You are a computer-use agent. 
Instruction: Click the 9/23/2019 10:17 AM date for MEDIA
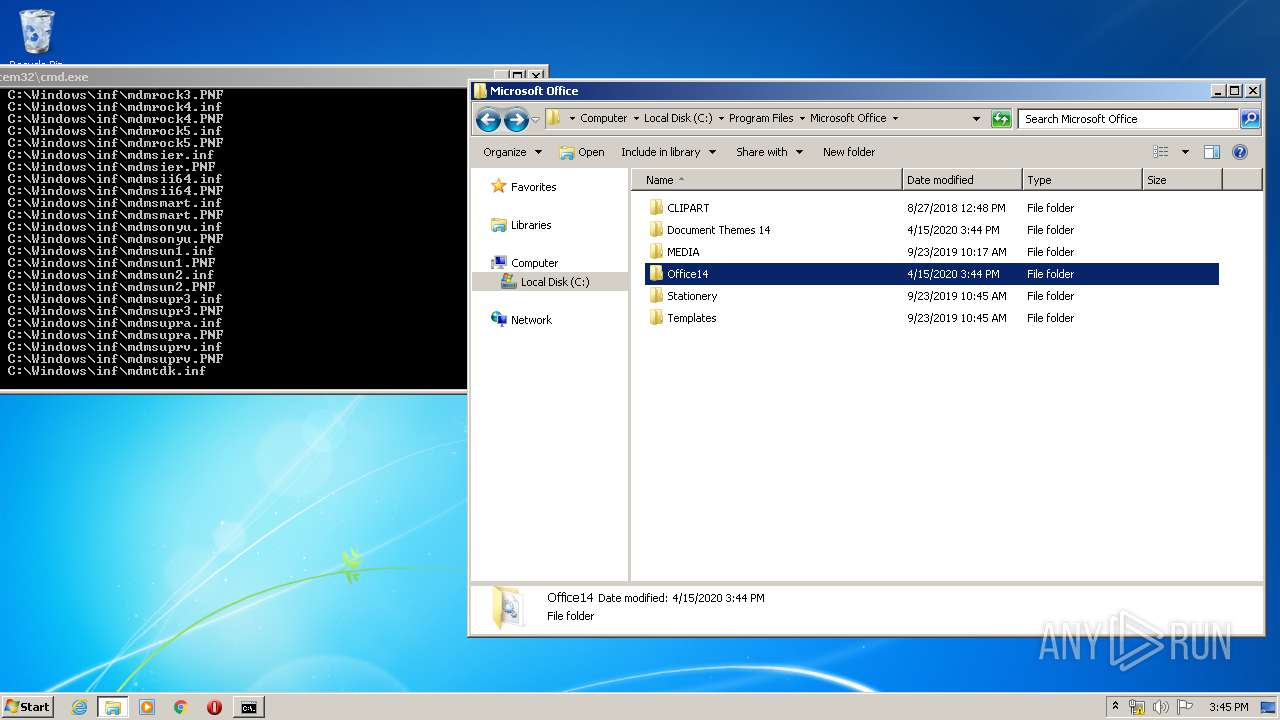tap(957, 252)
